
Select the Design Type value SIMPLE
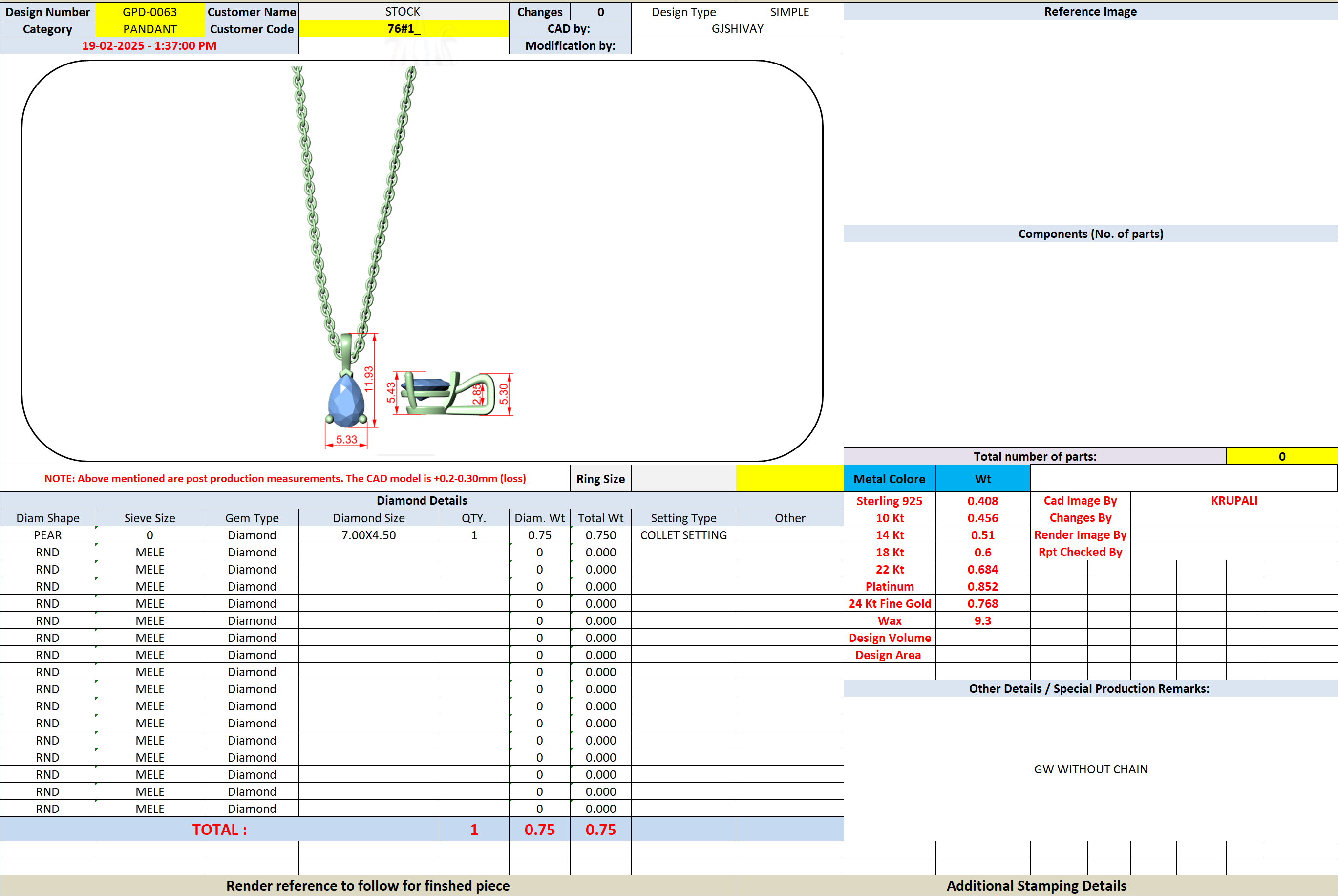pyautogui.click(x=789, y=11)
